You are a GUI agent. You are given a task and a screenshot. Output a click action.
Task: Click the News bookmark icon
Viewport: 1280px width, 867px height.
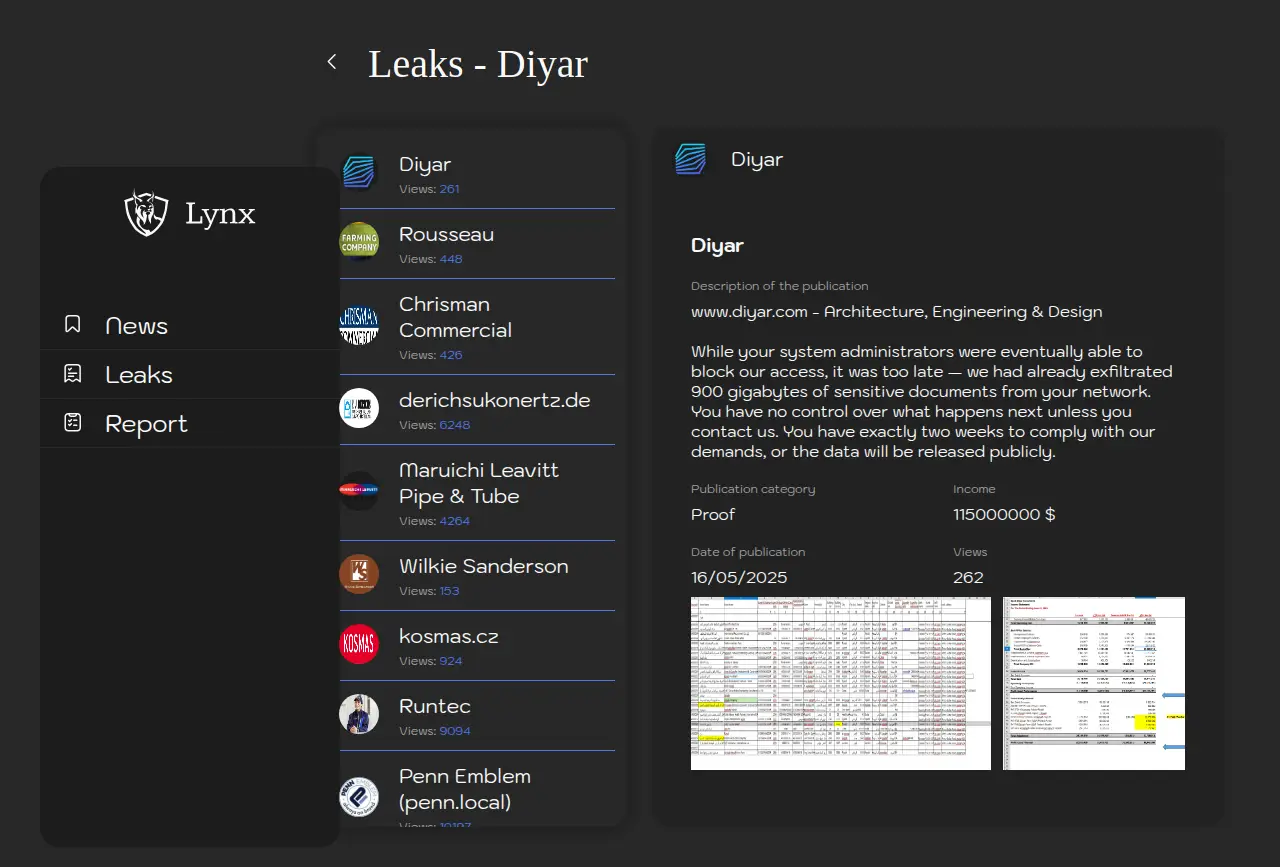pyautogui.click(x=72, y=324)
